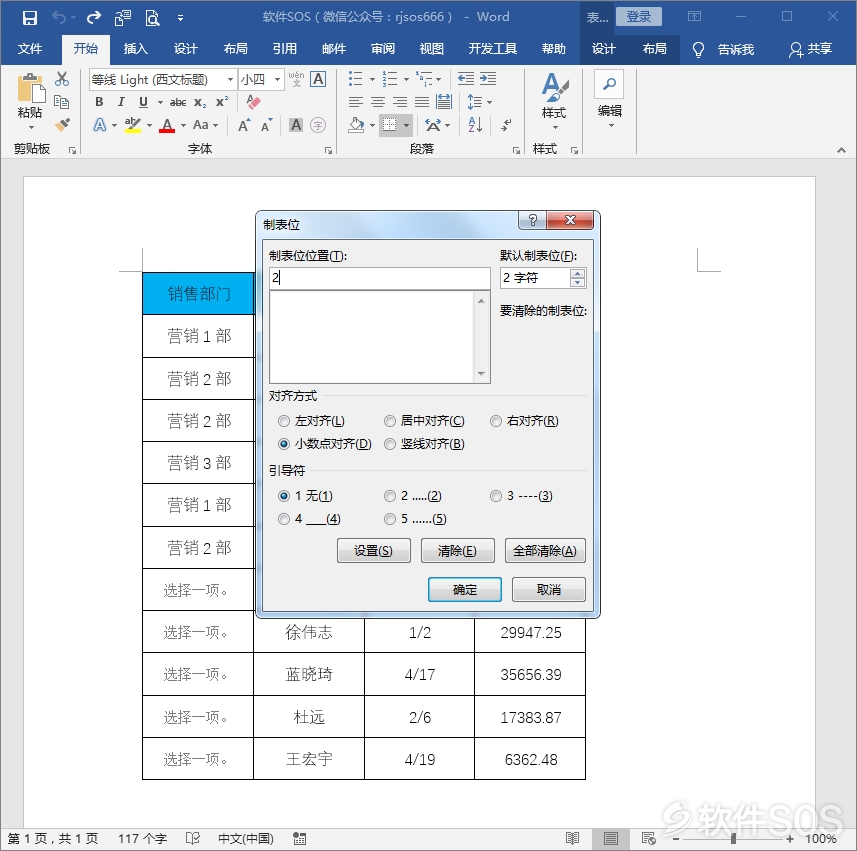Expand the underline style dropdown arrow
857x851 pixels.
[x=160, y=102]
